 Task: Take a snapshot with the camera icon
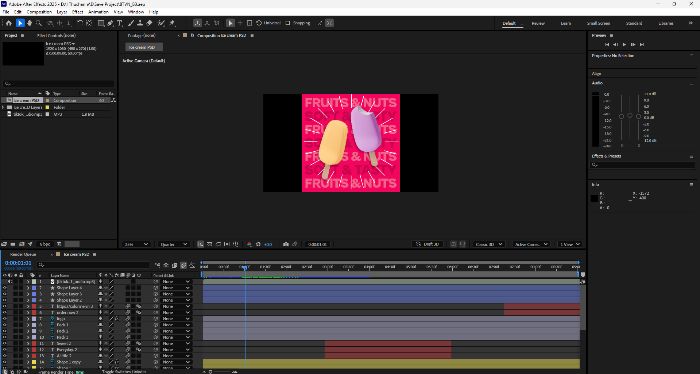click(x=286, y=244)
